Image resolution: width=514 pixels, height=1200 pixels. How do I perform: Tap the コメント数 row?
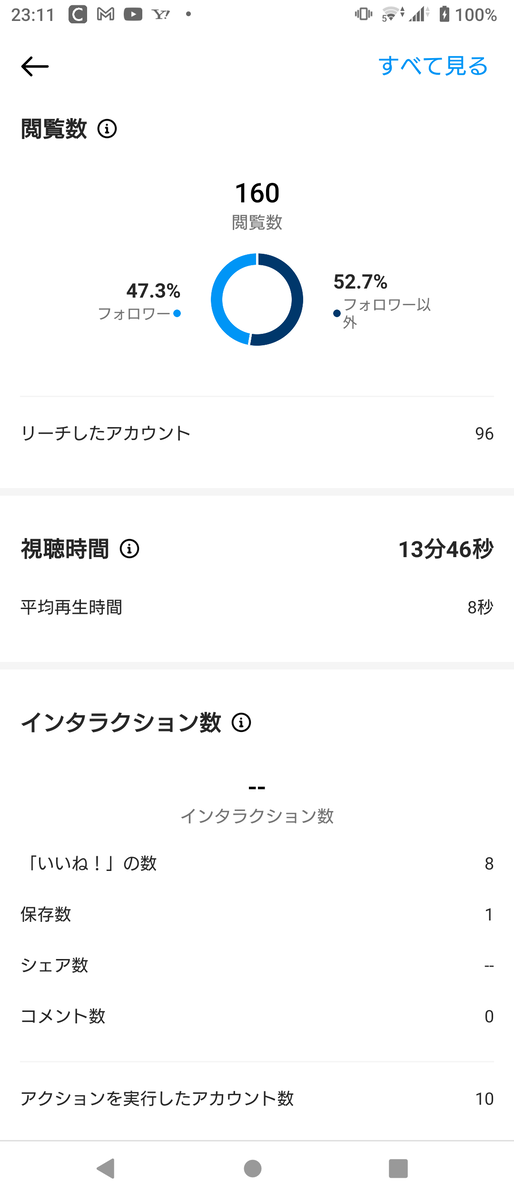[257, 1016]
